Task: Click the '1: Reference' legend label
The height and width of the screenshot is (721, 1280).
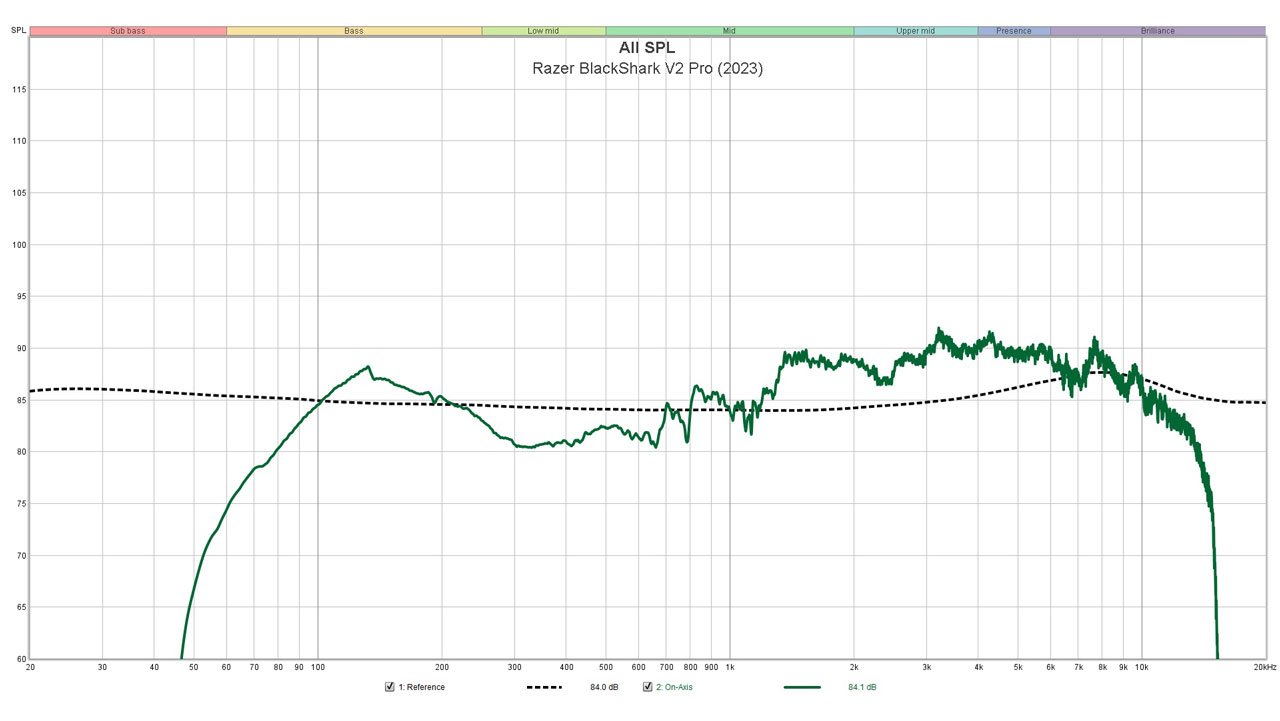Action: (422, 688)
